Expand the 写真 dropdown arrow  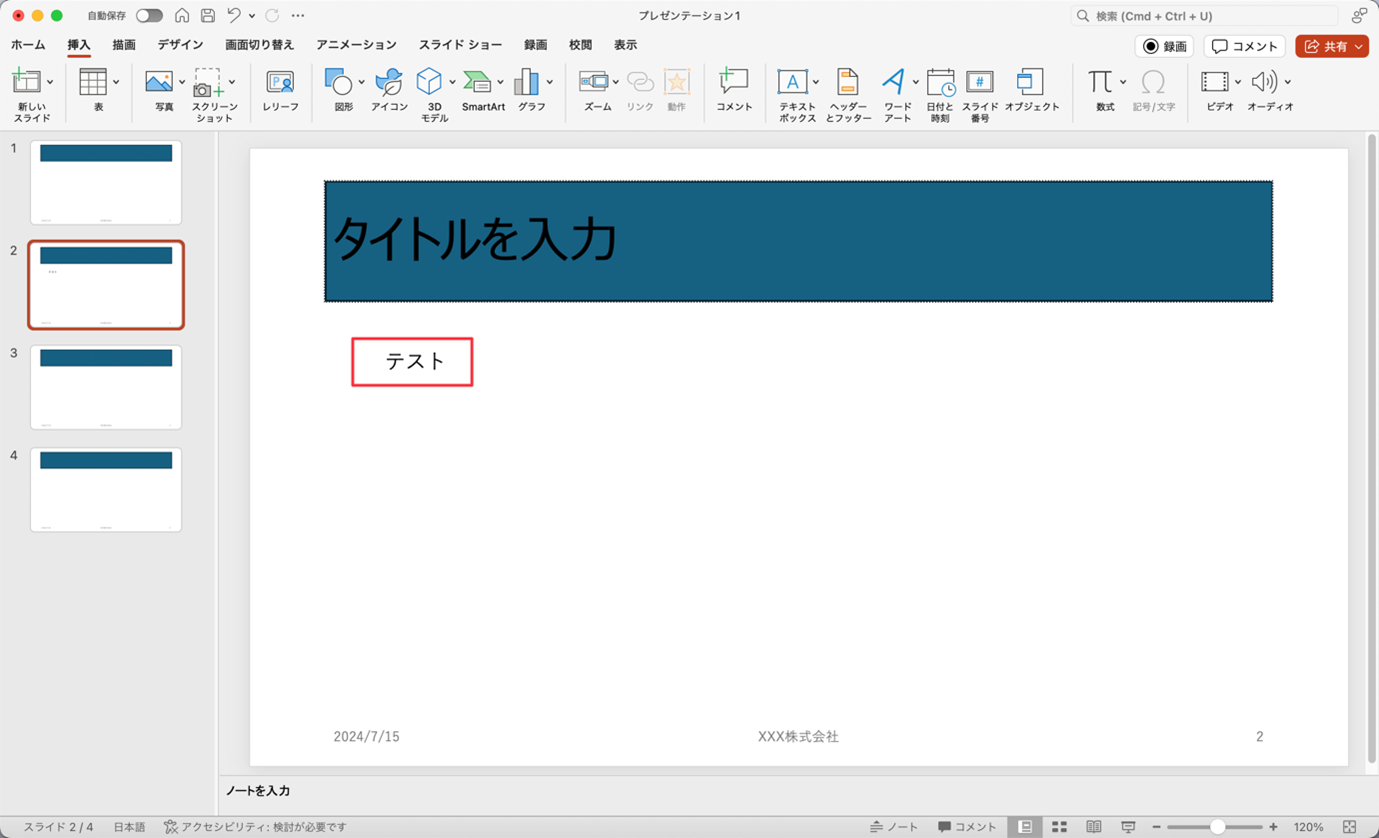[182, 82]
